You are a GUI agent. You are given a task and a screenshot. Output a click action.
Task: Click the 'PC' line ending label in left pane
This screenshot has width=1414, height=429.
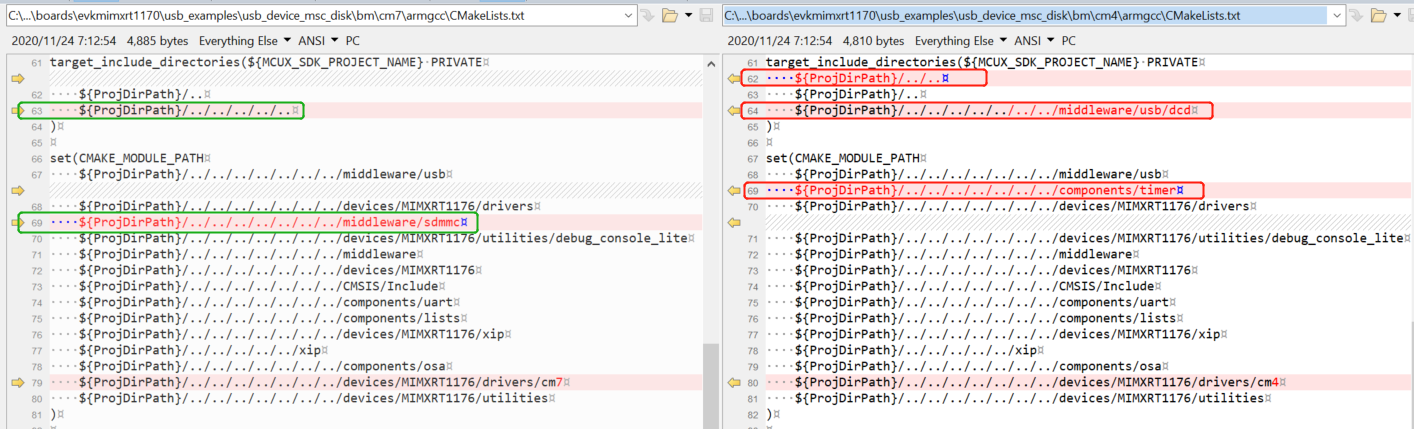353,41
